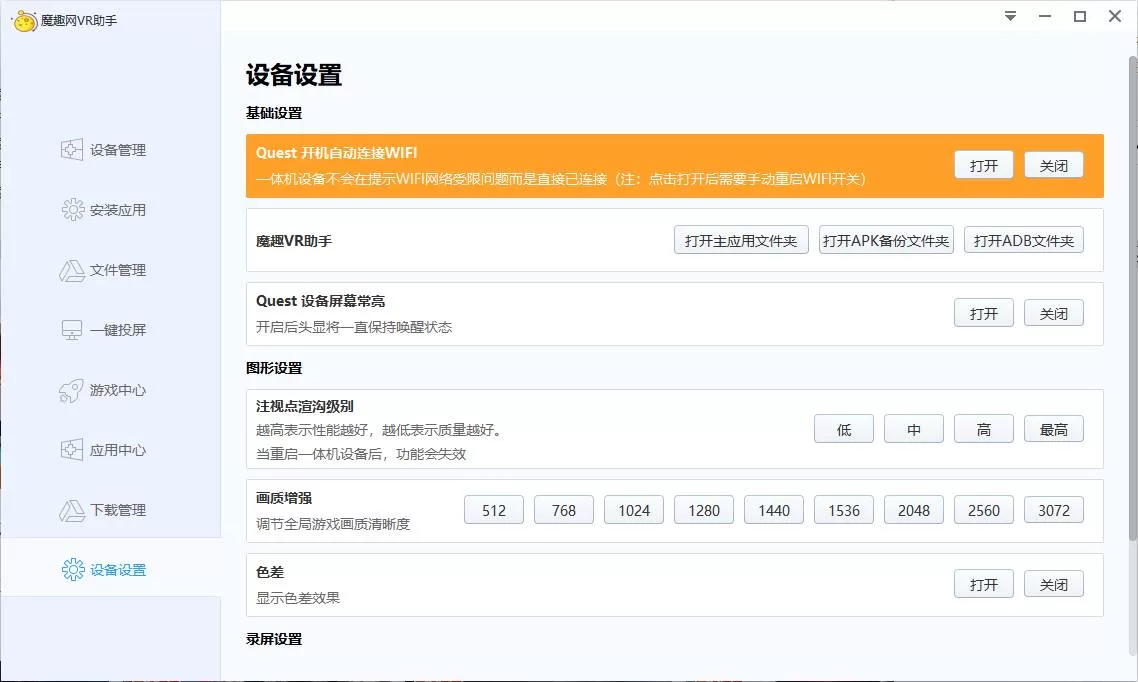
Task: Switch to 安装应用 page label
Action: [x=118, y=210]
